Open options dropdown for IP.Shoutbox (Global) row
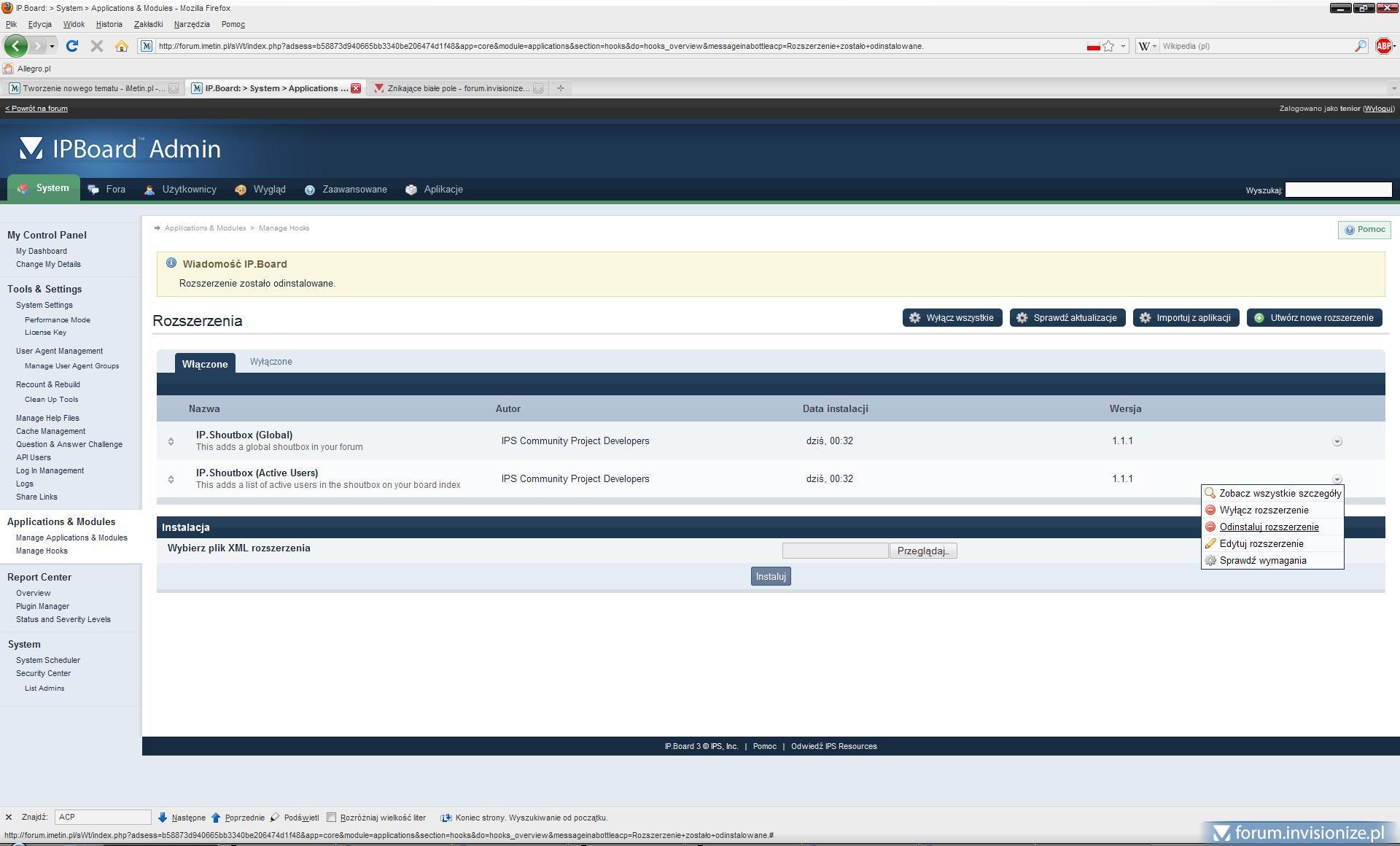 (1337, 441)
